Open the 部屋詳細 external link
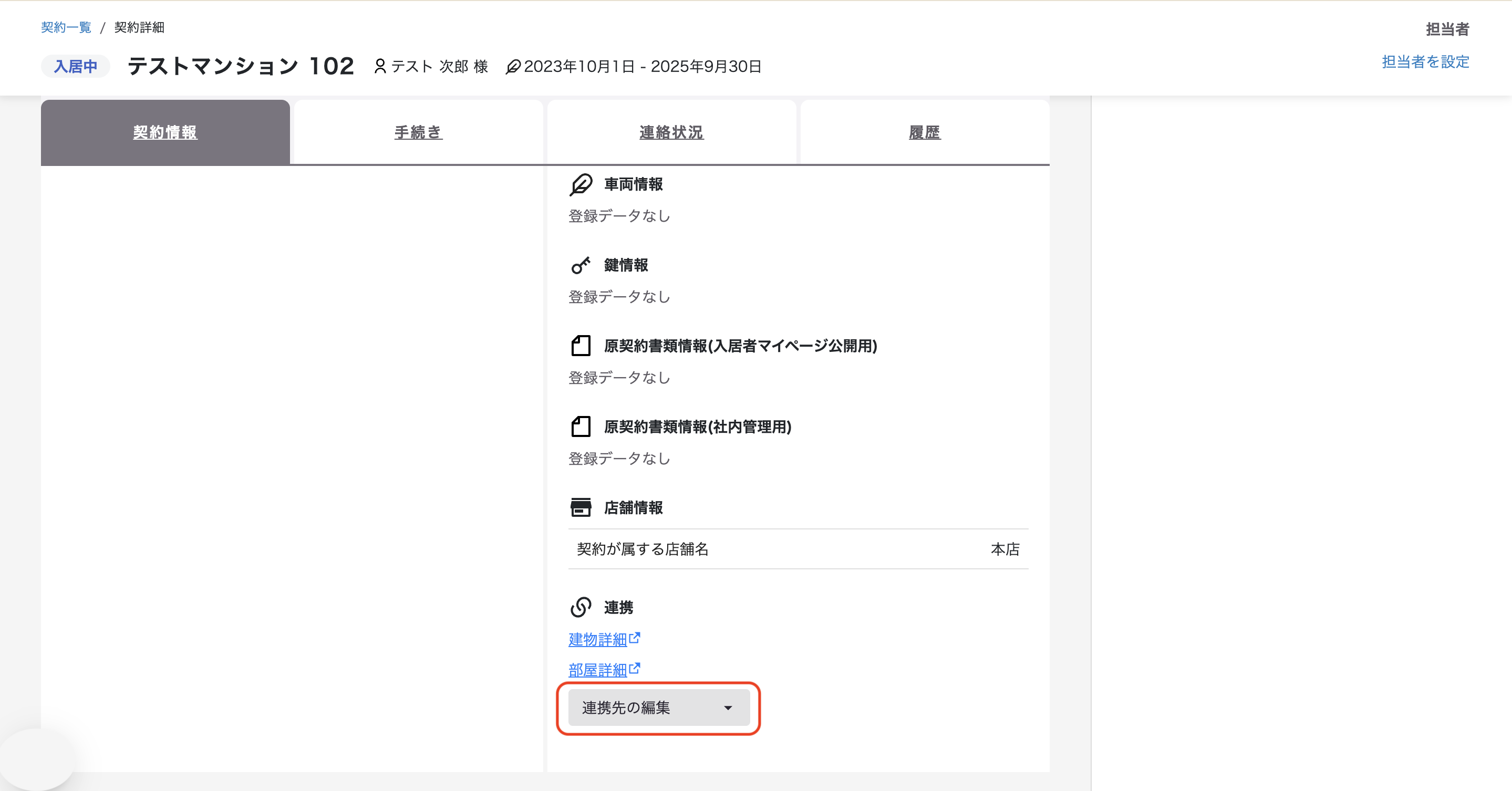The image size is (1512, 791). point(597,670)
